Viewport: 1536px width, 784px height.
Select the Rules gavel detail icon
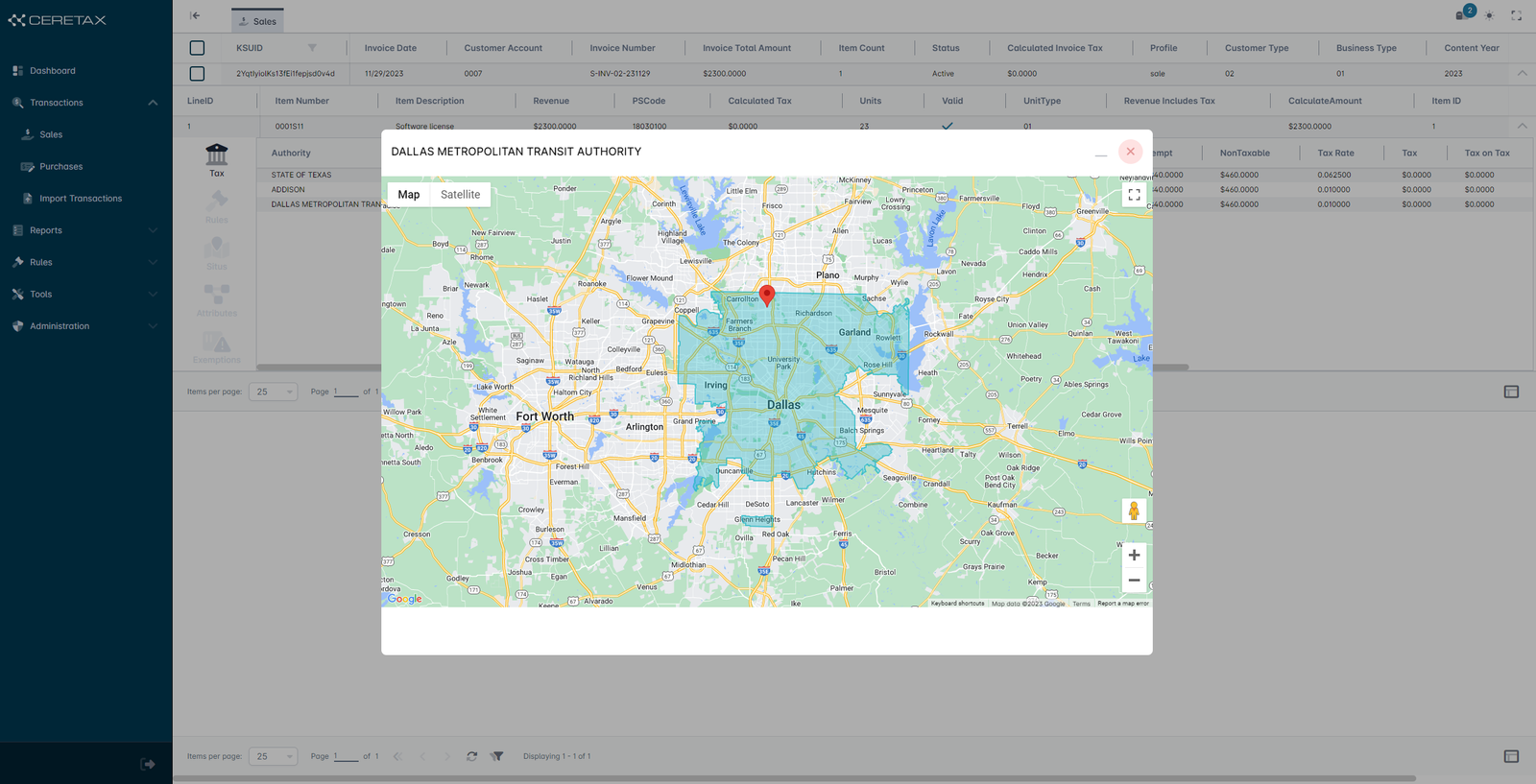coord(217,206)
